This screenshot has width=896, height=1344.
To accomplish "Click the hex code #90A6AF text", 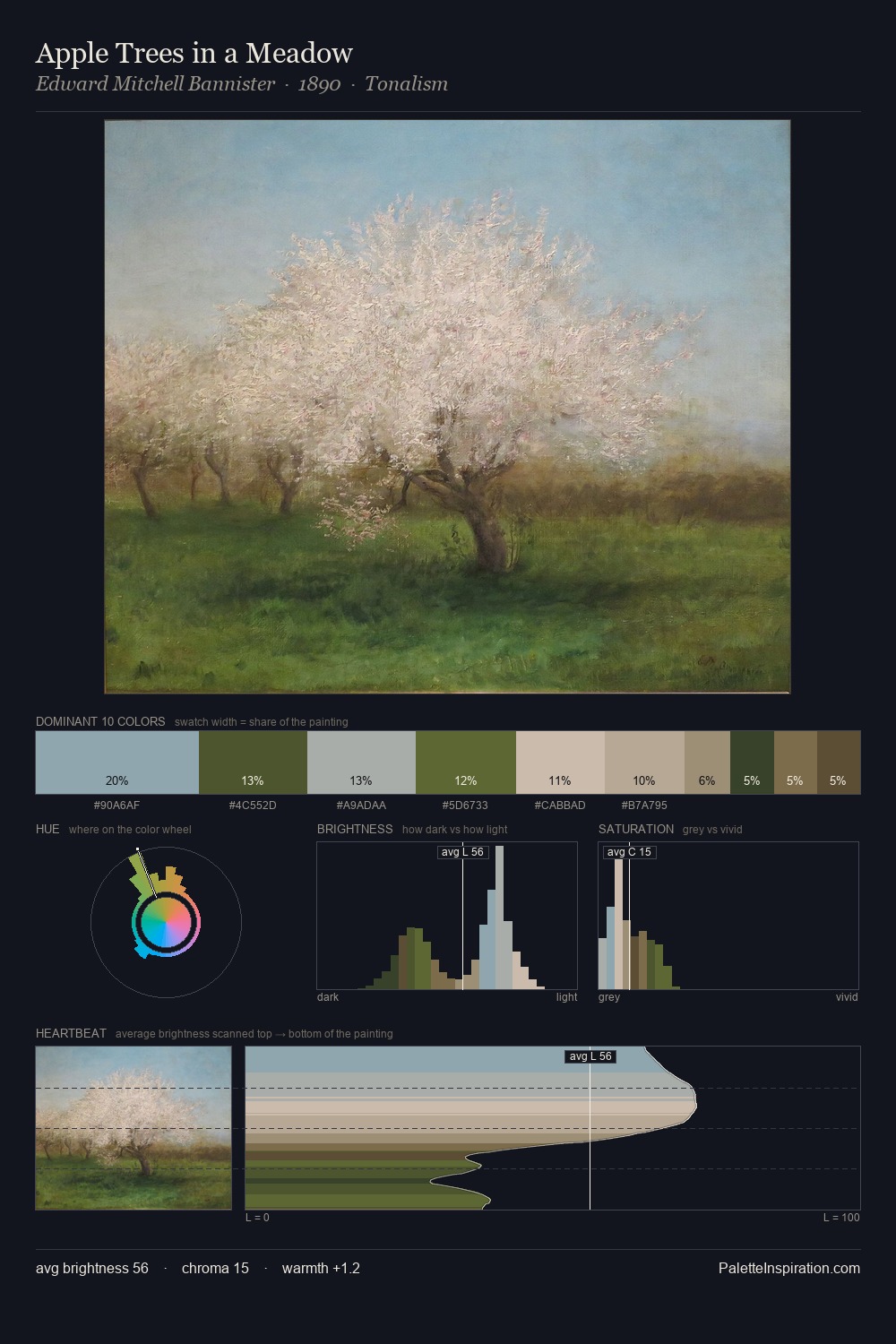I will (x=117, y=806).
